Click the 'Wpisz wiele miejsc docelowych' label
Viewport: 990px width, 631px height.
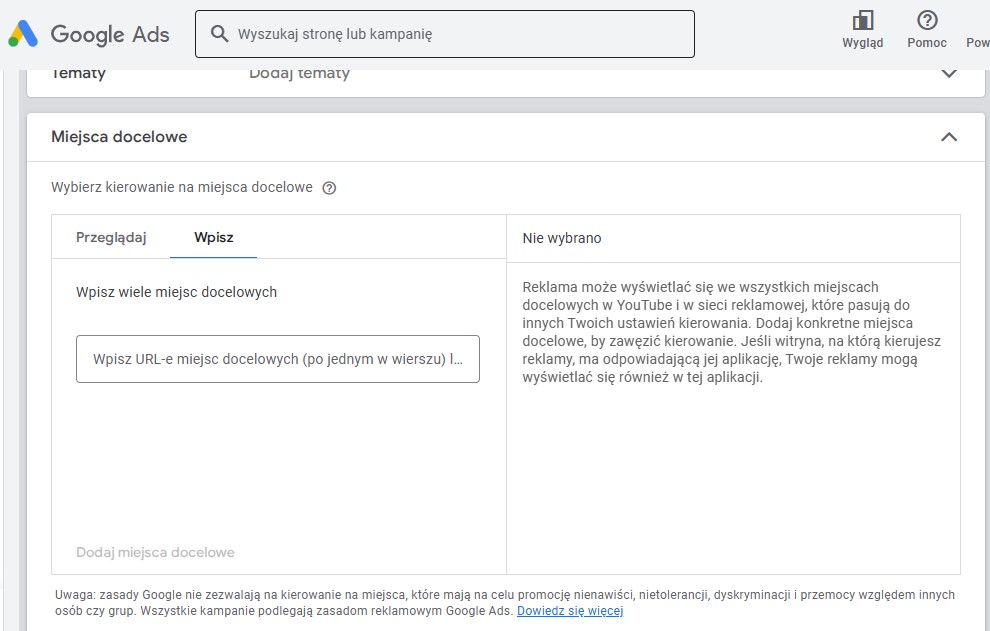tap(176, 292)
